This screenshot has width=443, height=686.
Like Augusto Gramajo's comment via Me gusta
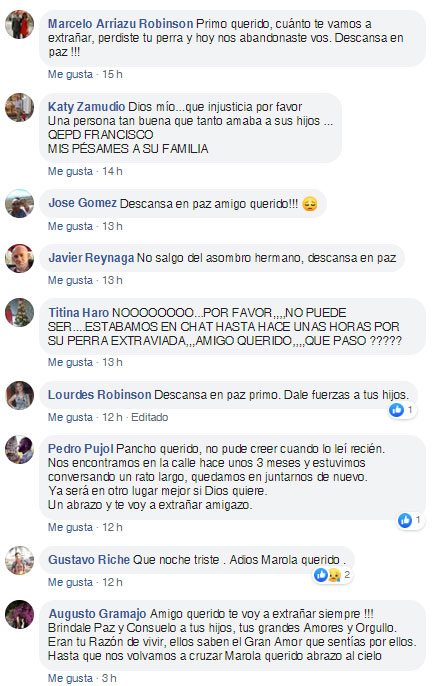(70, 678)
